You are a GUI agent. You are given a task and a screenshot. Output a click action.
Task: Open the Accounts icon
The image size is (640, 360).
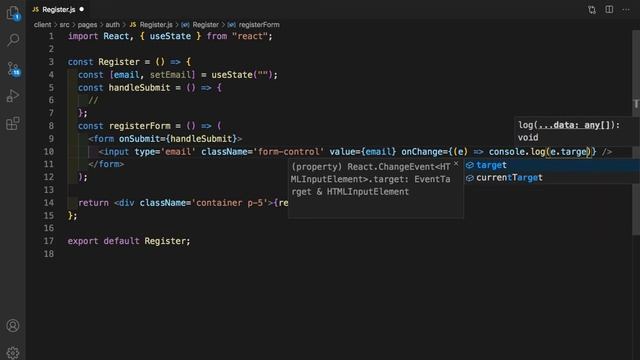(13, 325)
